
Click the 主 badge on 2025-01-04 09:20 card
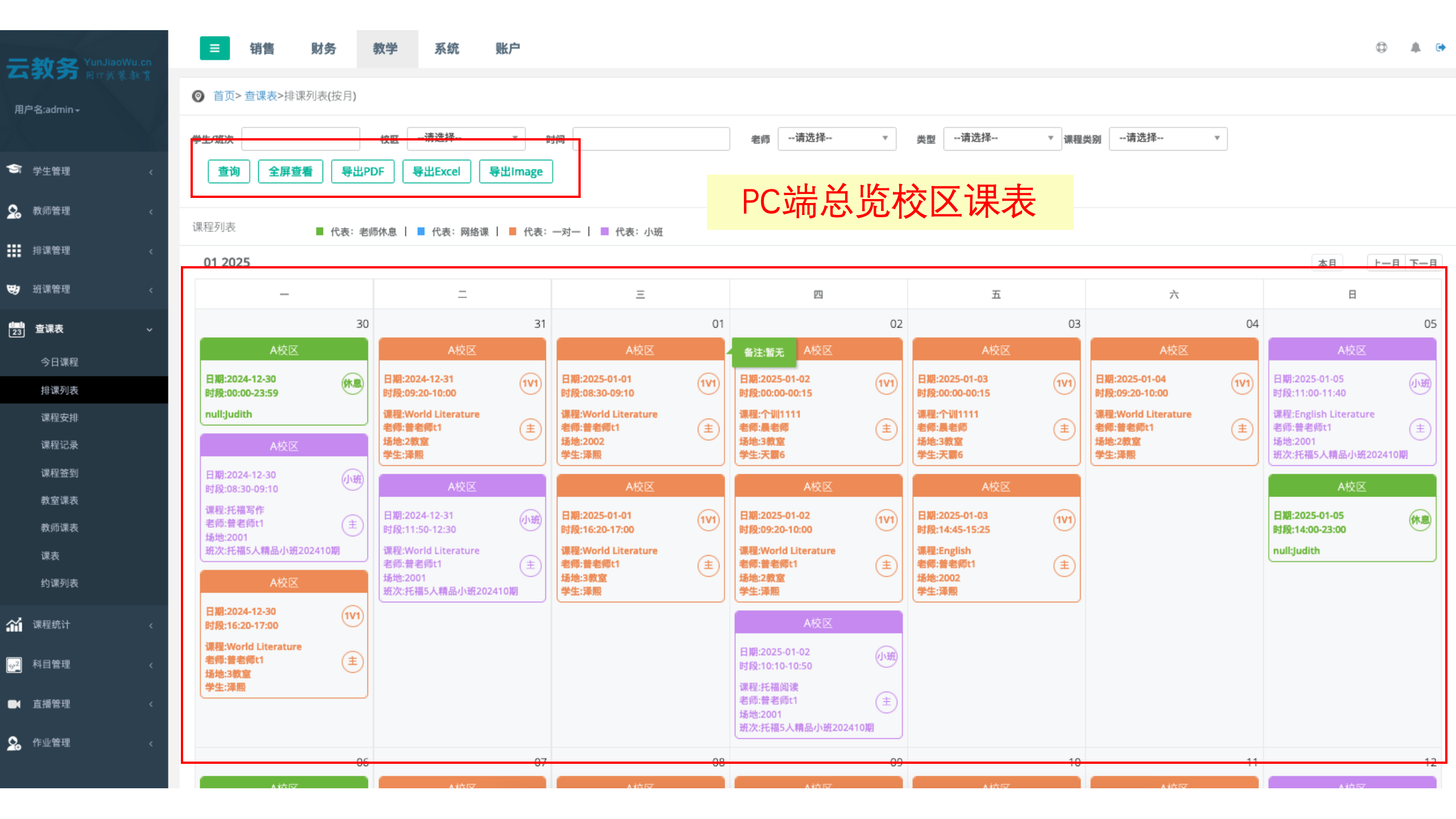[1242, 429]
